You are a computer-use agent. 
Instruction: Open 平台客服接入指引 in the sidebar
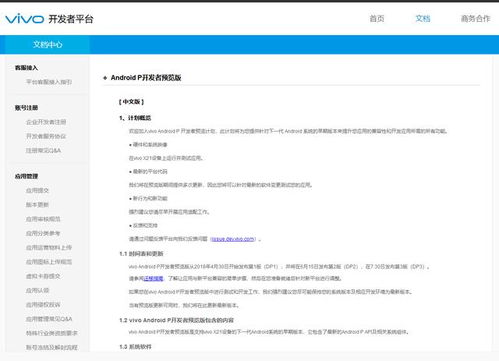(x=49, y=82)
